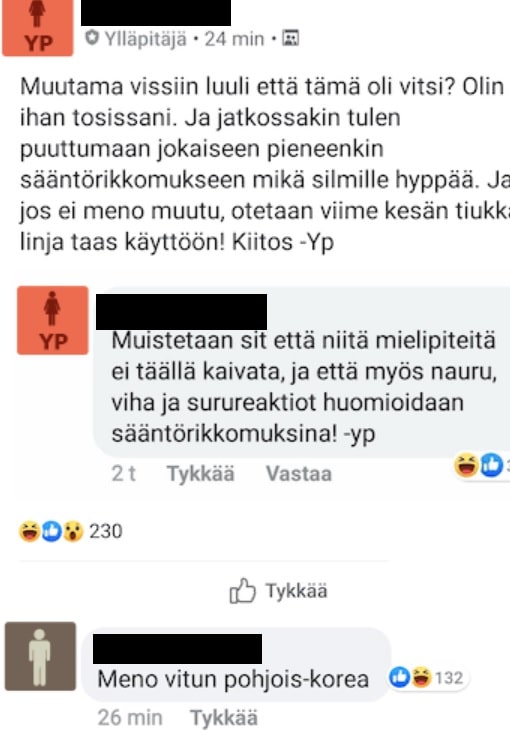Open the post's haha reaction emoji
This screenshot has height=730, width=510.
pos(30,531)
